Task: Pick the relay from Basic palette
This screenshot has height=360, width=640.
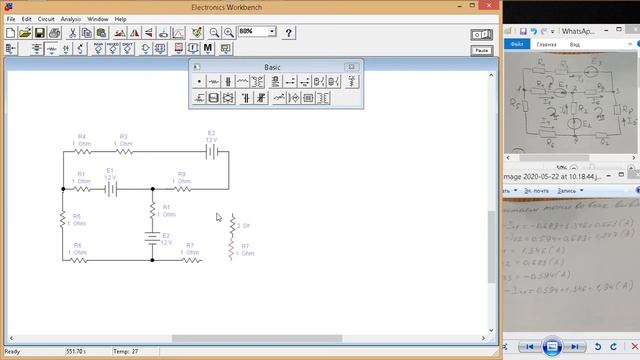Action: click(x=276, y=82)
